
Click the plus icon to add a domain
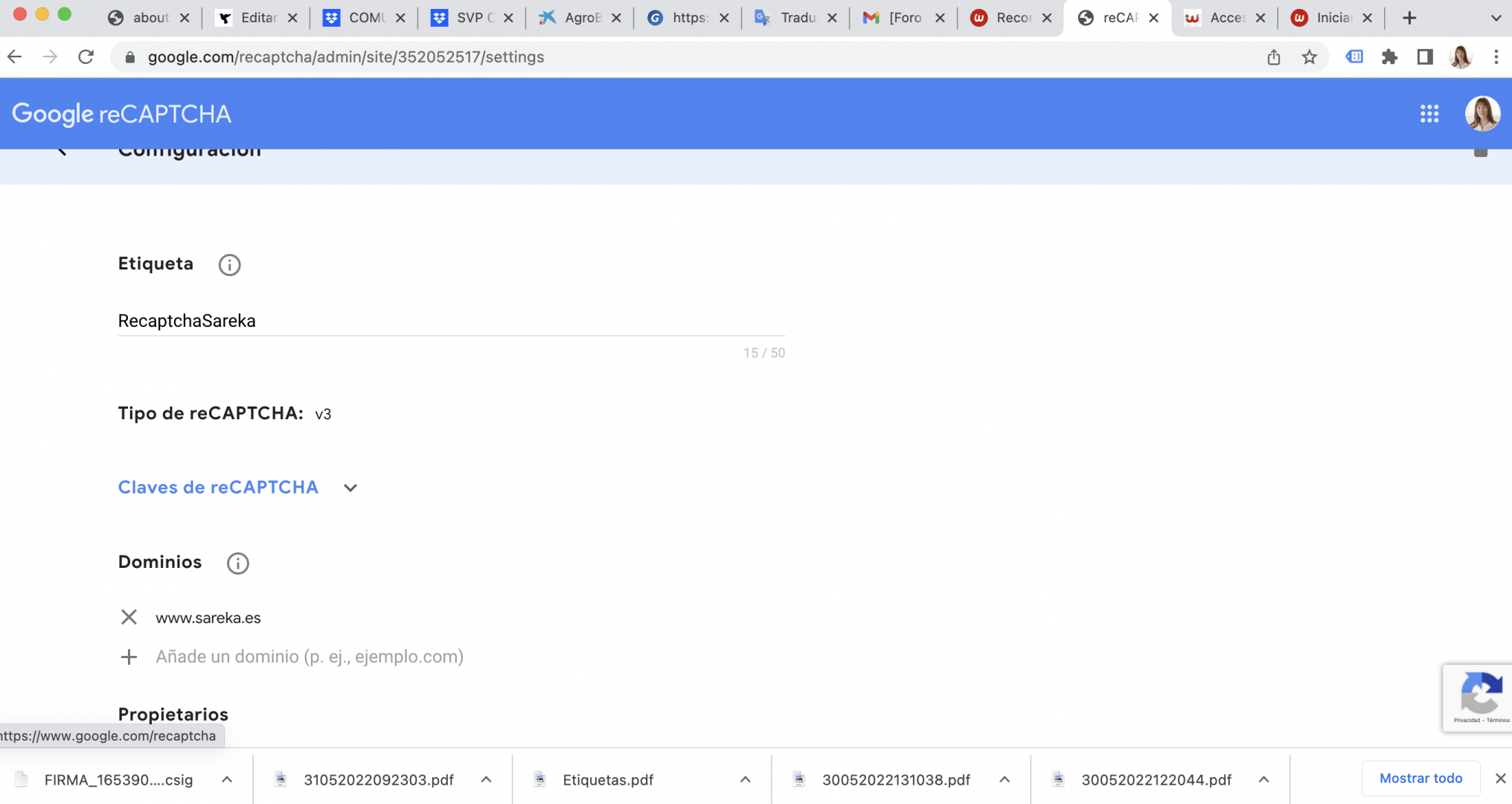129,657
